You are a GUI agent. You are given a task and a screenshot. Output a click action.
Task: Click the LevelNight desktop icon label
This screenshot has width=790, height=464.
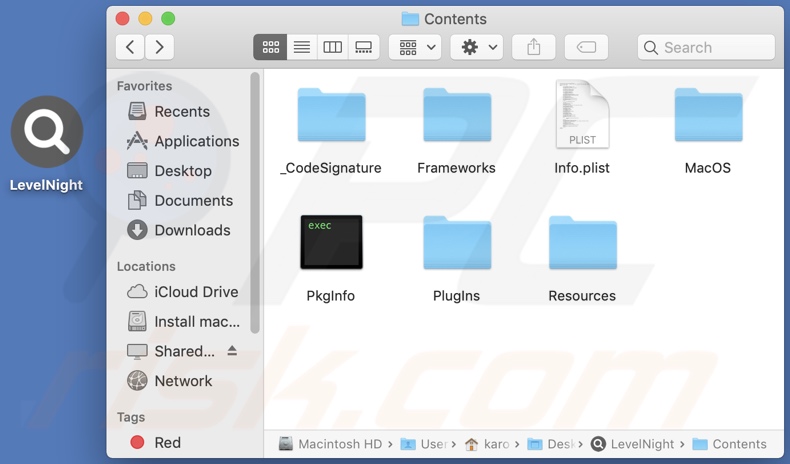[x=46, y=185]
